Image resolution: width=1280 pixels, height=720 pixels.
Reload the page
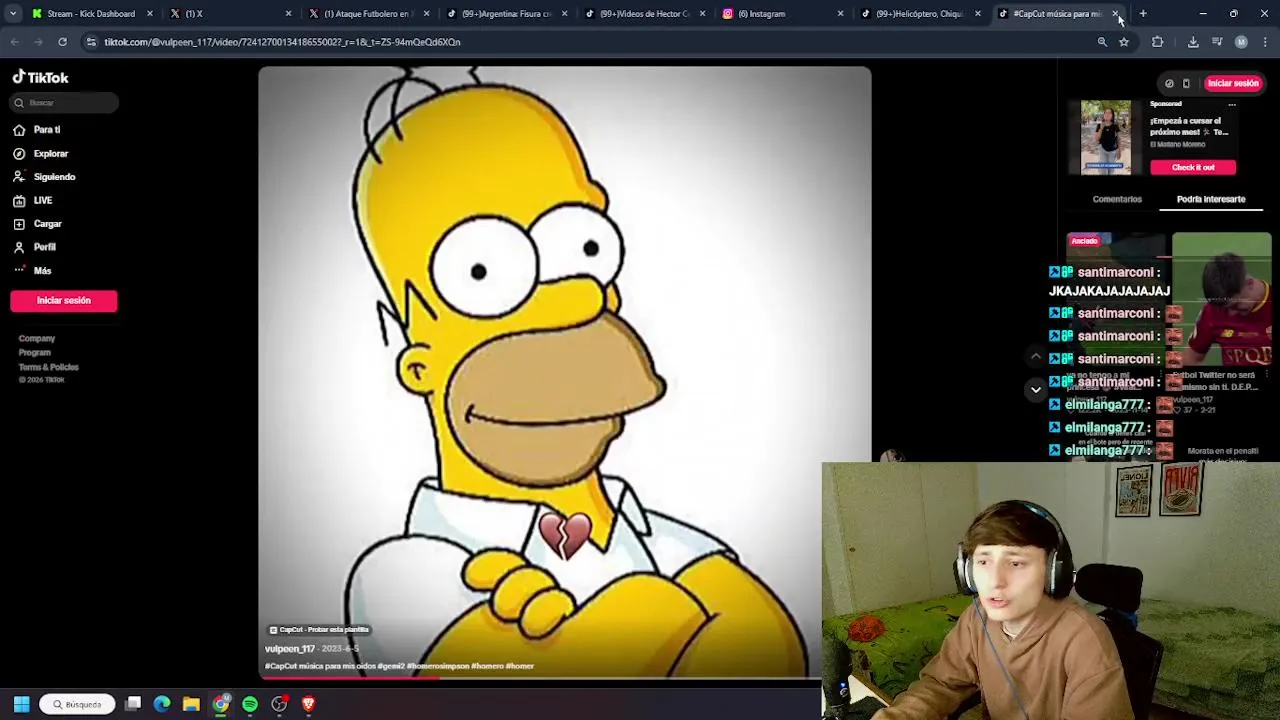pos(62,42)
